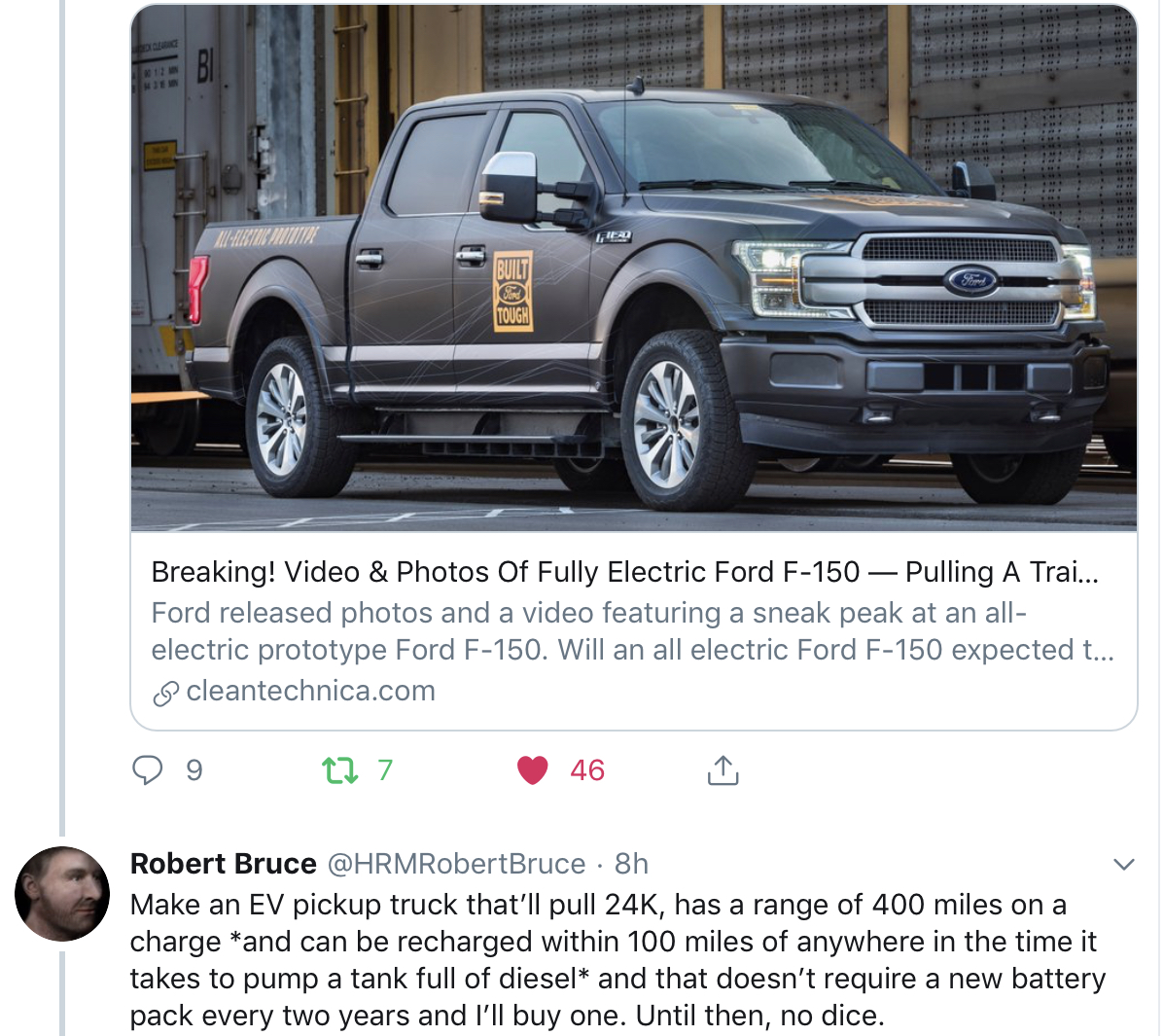This screenshot has height=1036, width=1164.
Task: Click the Ford oval emblem on the grille
Action: (x=971, y=281)
